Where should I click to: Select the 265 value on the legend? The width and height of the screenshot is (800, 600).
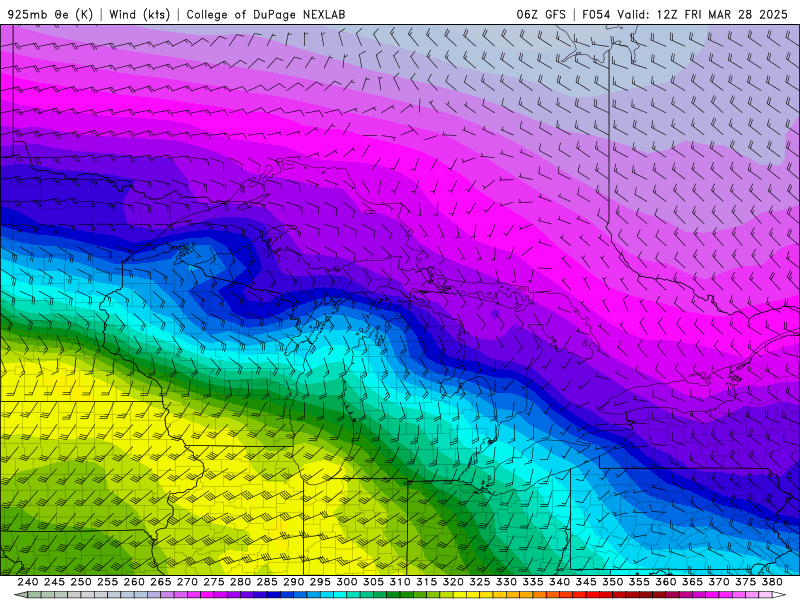click(161, 582)
